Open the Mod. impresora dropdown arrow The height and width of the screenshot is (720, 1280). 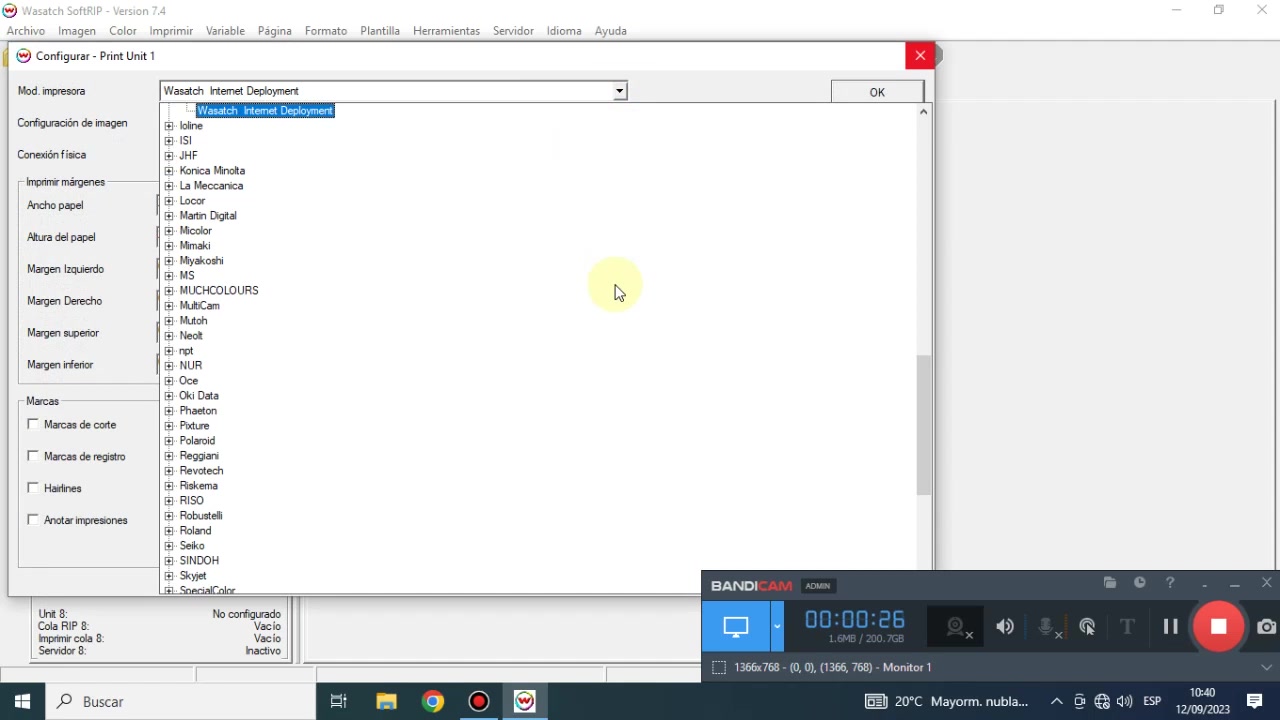[x=619, y=91]
